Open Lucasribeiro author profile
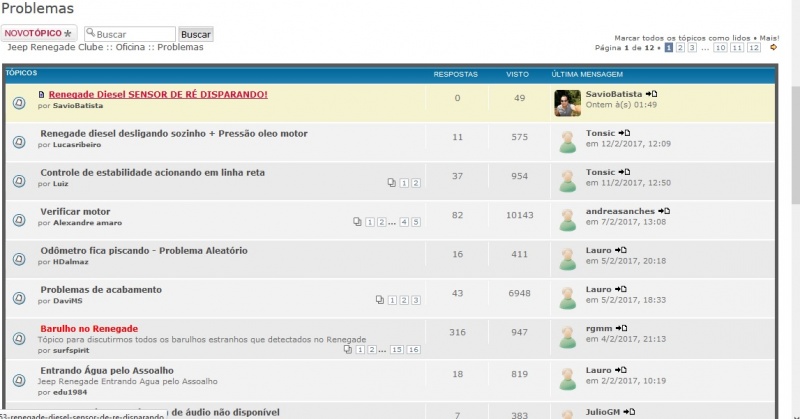The height and width of the screenshot is (419, 800). (77, 145)
